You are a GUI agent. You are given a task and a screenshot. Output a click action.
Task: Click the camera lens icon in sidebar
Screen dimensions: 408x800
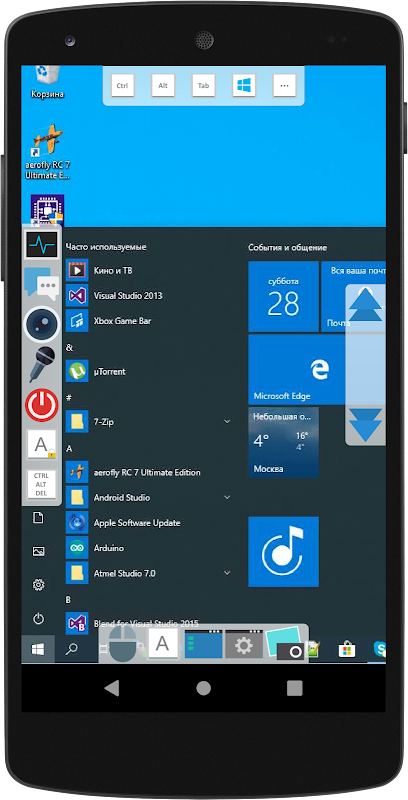pos(41,323)
